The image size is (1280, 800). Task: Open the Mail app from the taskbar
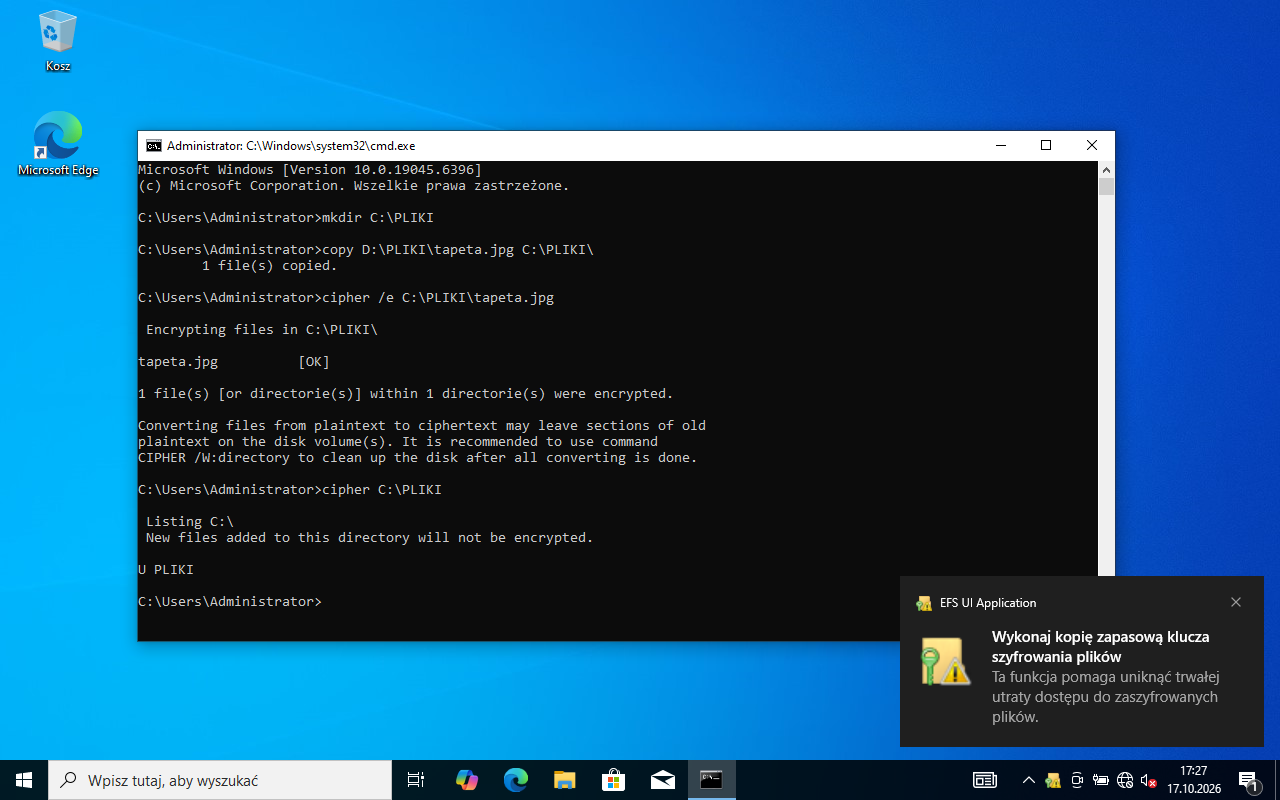coord(662,780)
